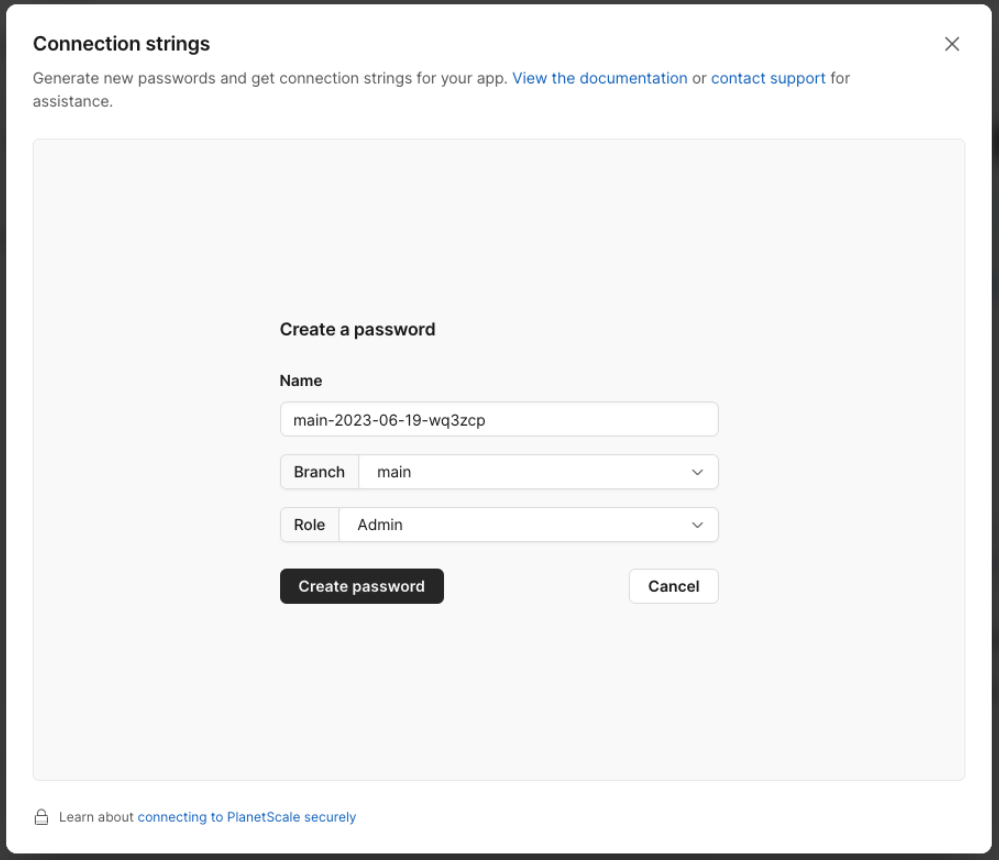Screen dimensions: 999x860
Task: Open the View the documentation link
Action: pyautogui.click(x=600, y=78)
